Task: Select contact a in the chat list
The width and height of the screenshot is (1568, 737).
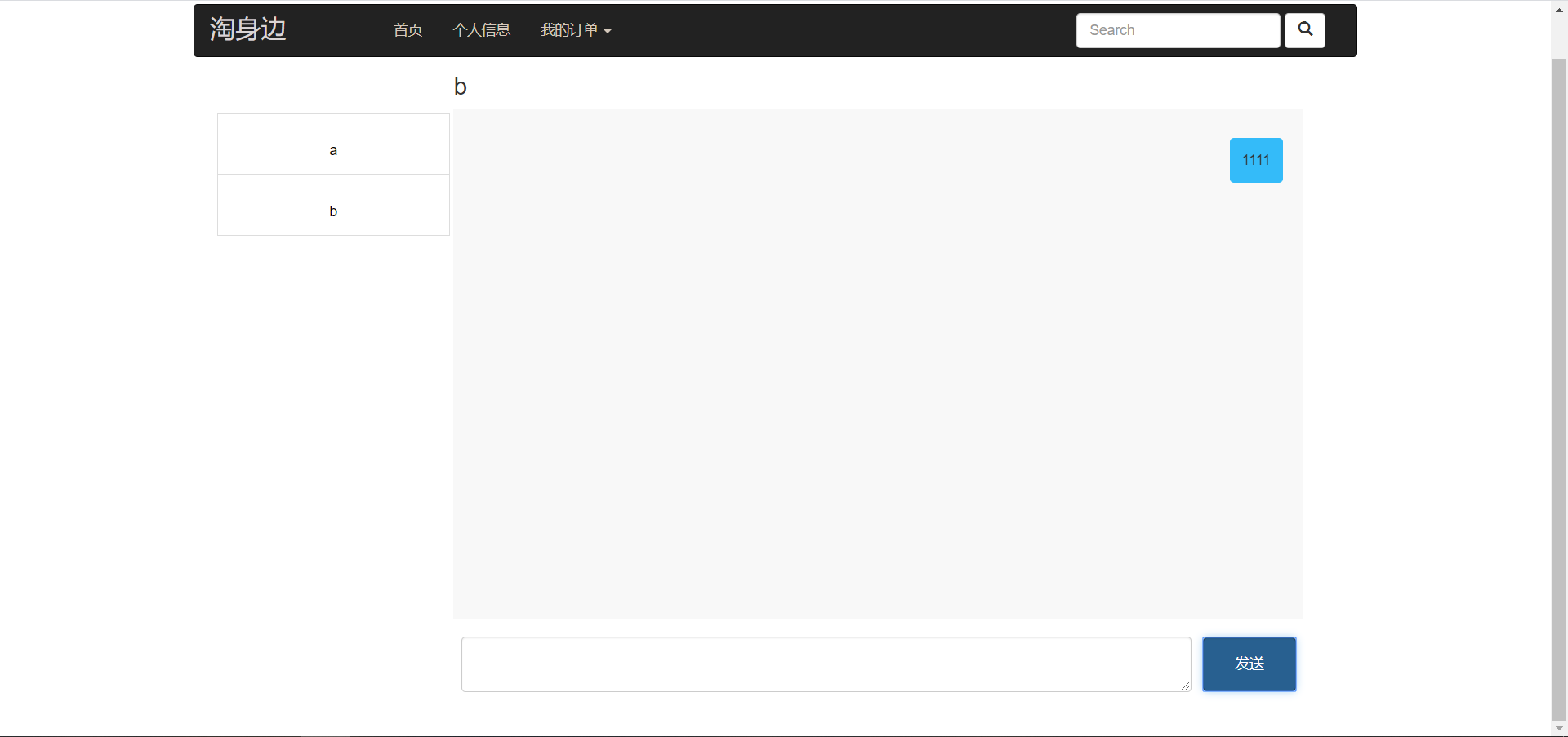Action: [x=333, y=144]
